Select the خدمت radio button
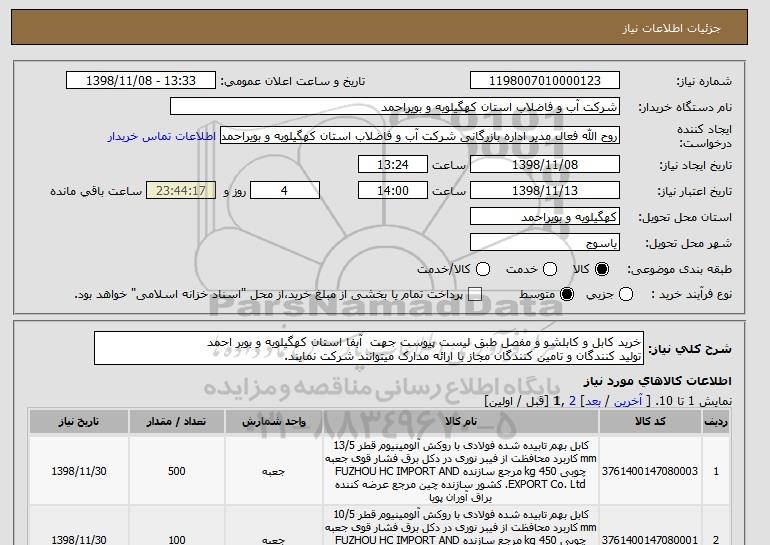 click(x=550, y=269)
